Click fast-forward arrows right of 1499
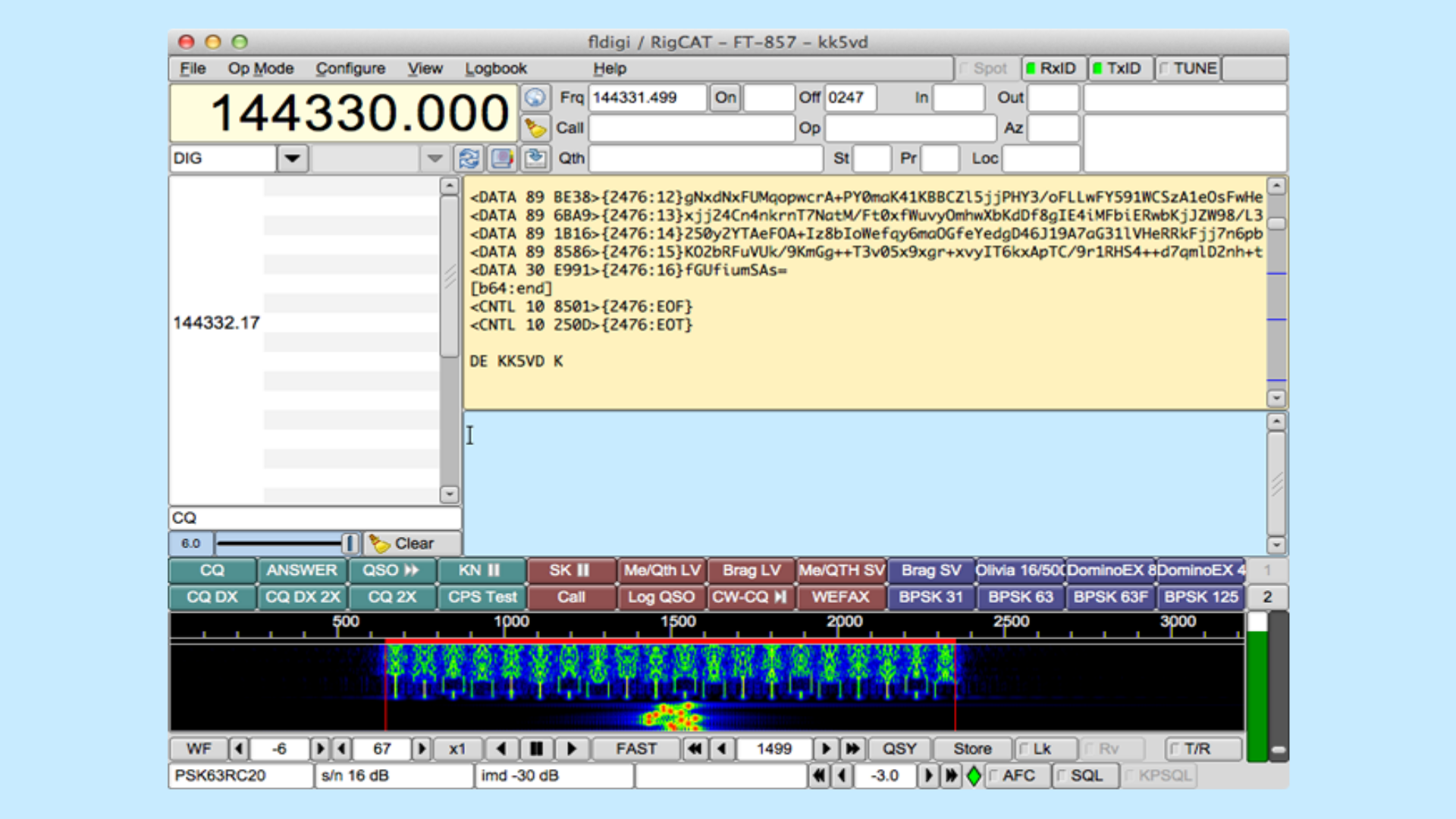This screenshot has height=819, width=1456. click(852, 749)
